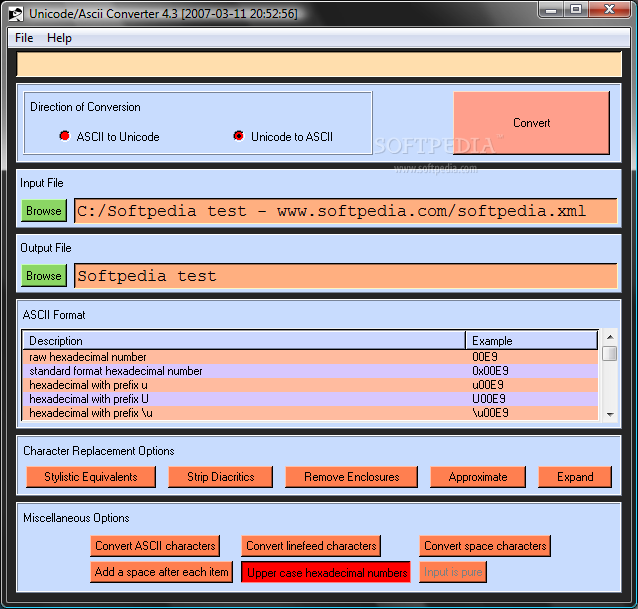Open the Help menu
The height and width of the screenshot is (609, 638).
59,38
